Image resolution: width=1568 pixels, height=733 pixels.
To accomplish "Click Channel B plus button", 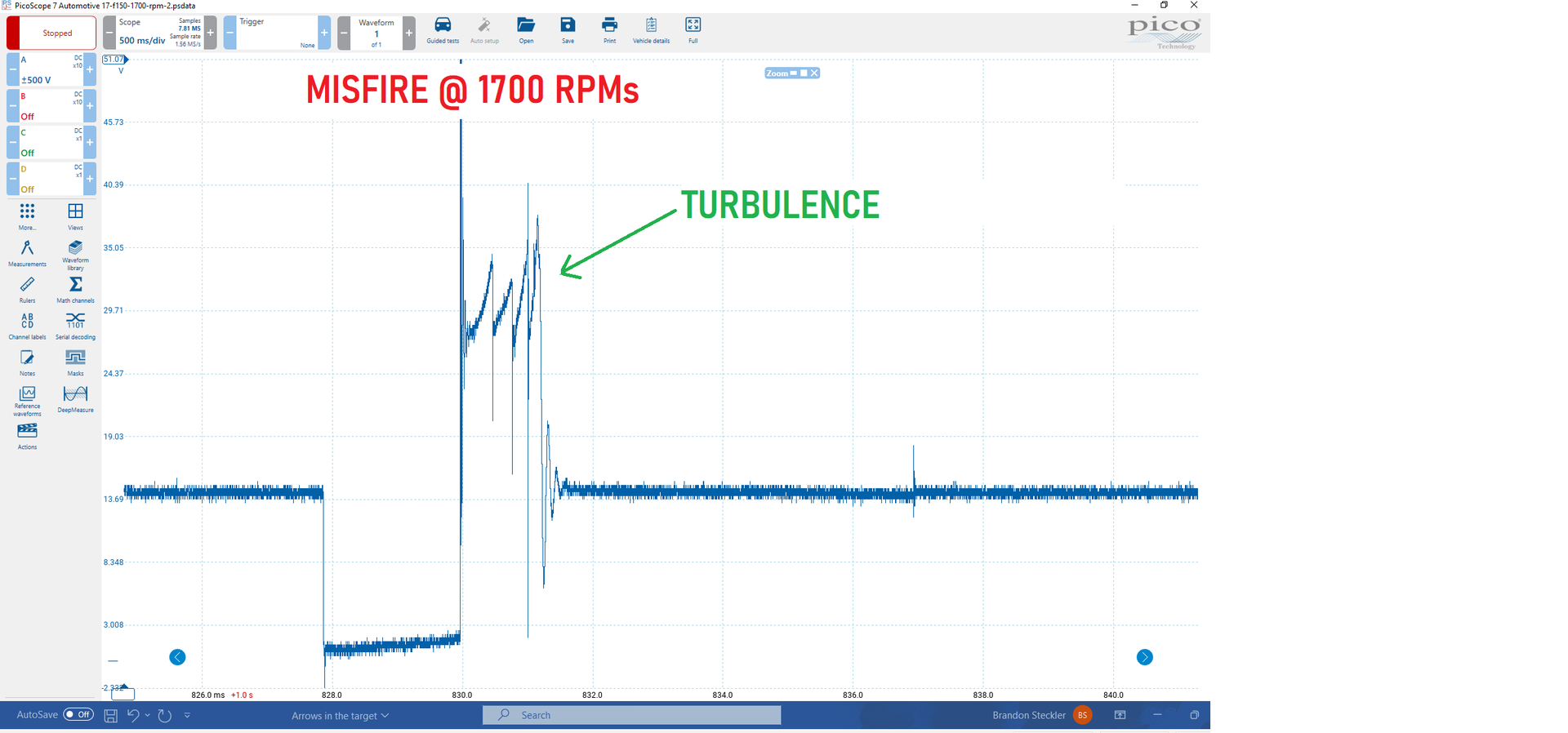I will (90, 106).
